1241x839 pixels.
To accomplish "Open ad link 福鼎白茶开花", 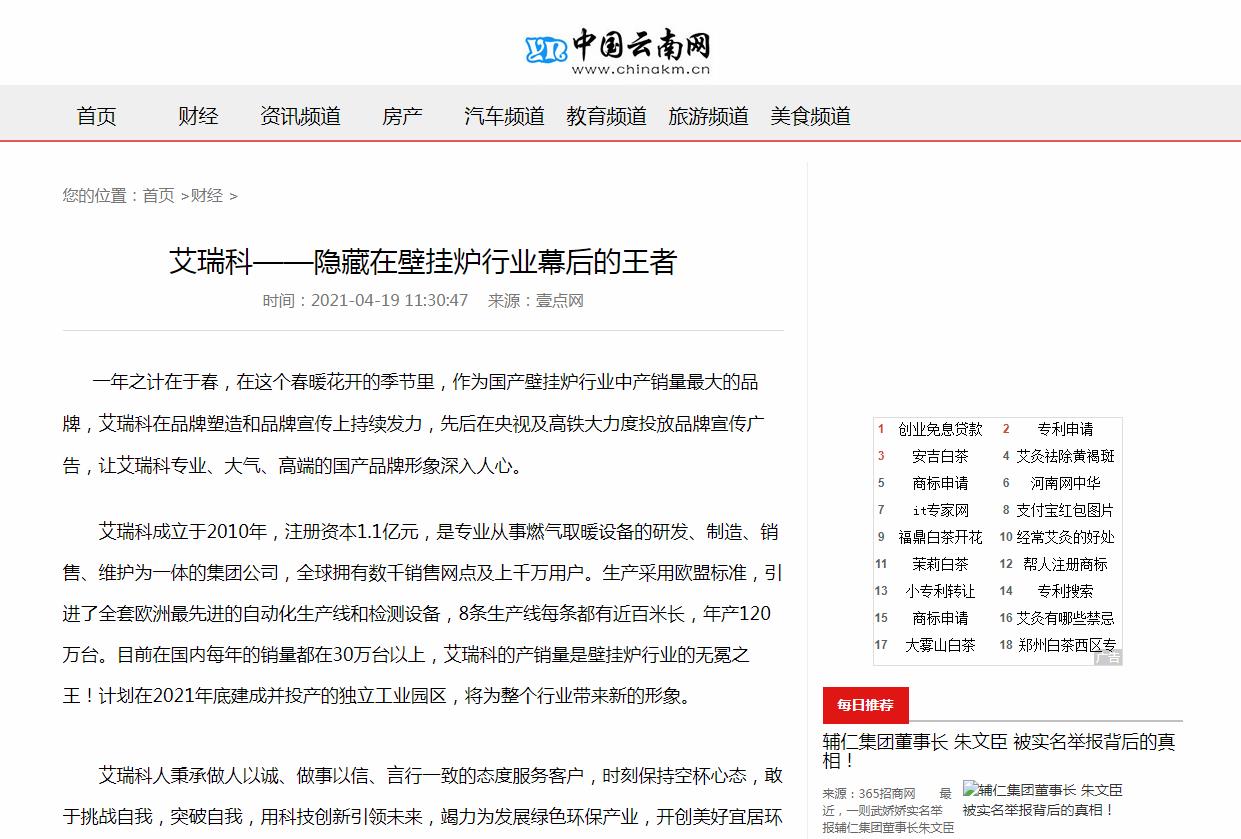I will 940,537.
